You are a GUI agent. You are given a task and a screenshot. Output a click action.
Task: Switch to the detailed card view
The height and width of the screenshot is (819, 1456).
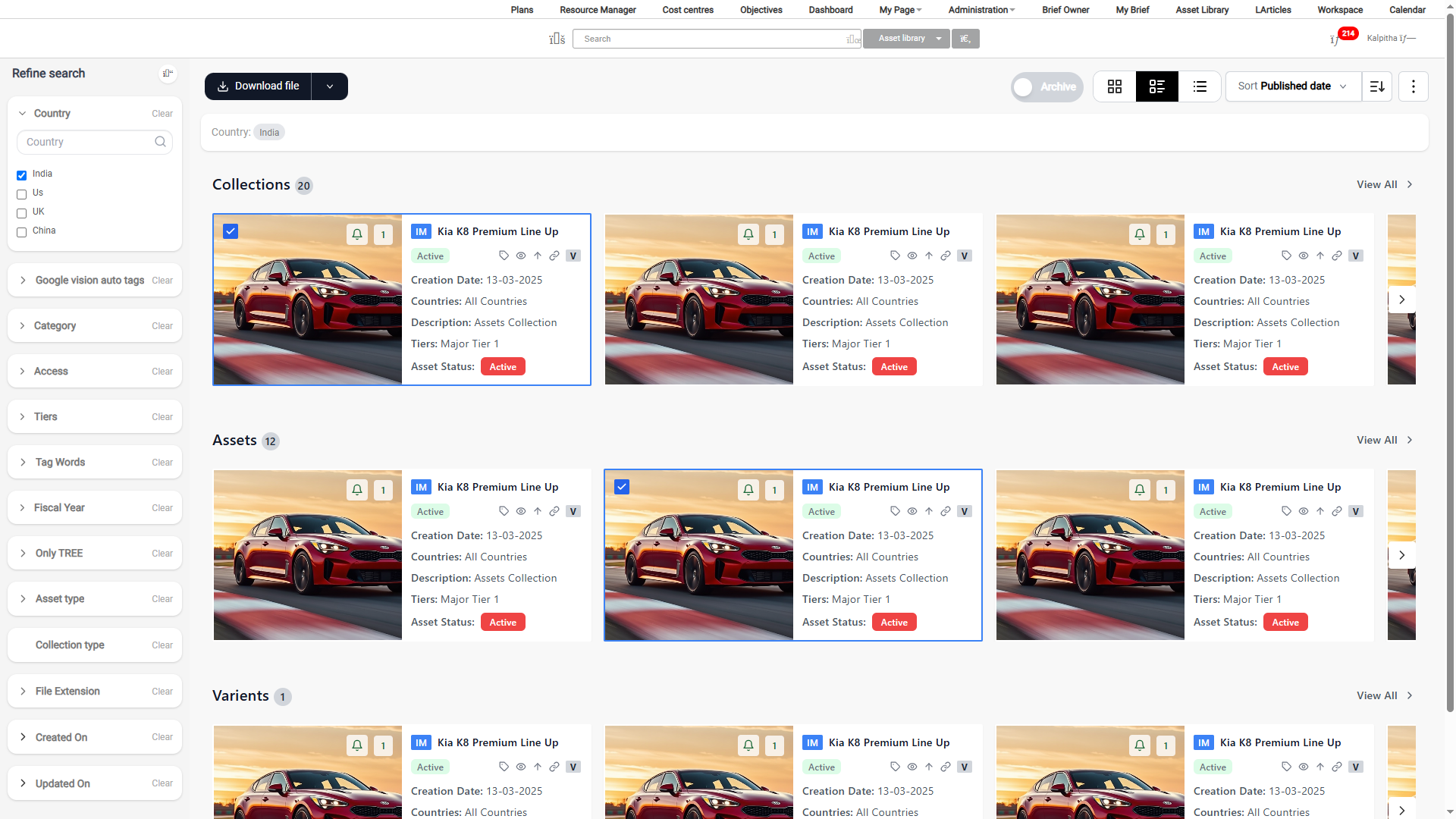pos(1157,86)
